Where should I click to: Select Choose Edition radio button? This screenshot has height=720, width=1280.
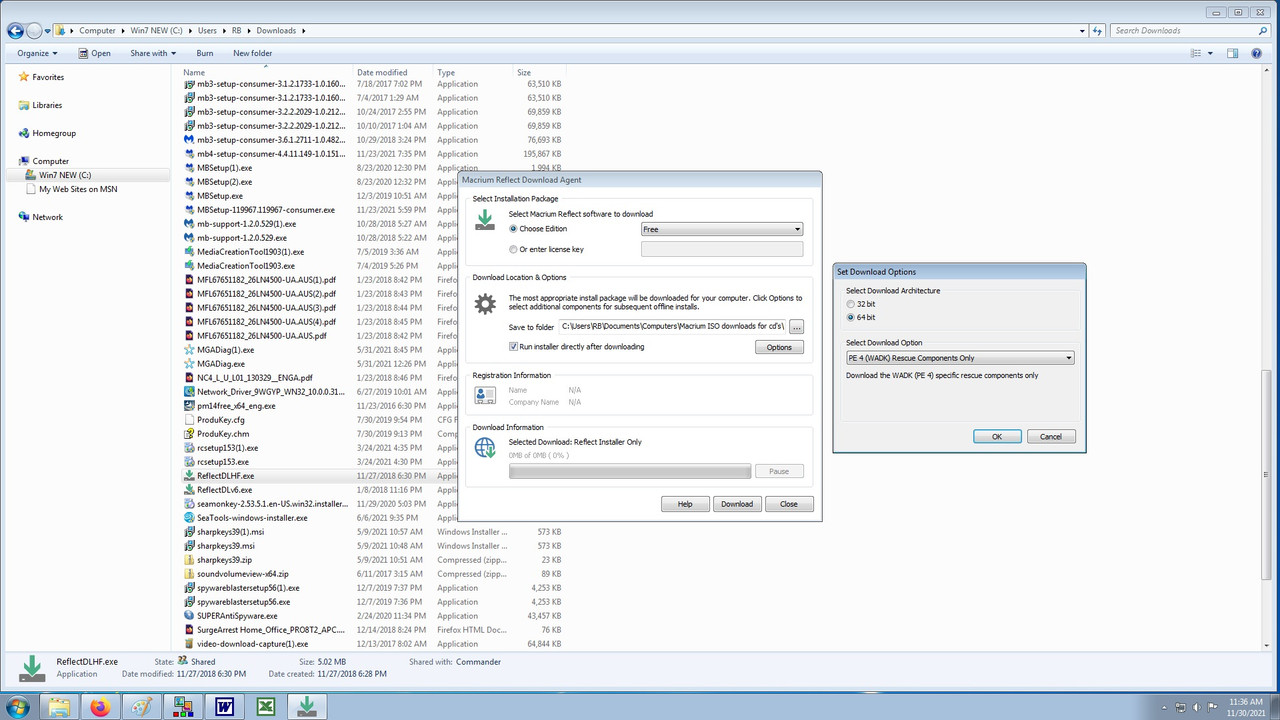click(x=514, y=229)
